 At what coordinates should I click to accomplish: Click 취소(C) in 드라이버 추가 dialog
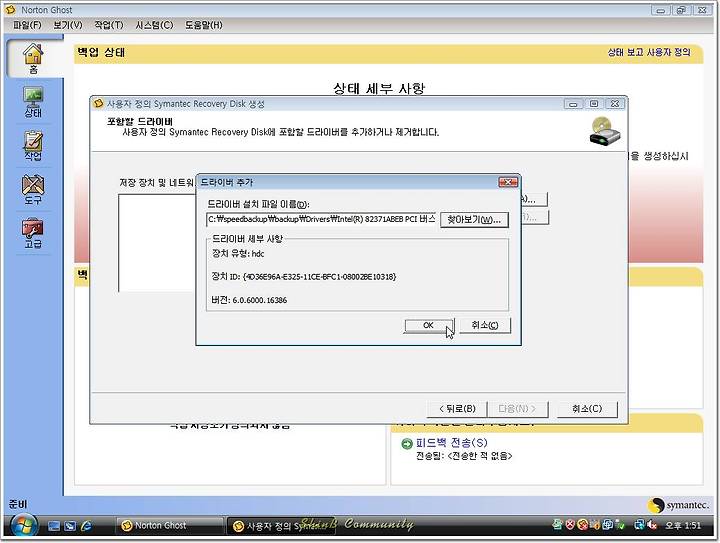[x=485, y=325]
